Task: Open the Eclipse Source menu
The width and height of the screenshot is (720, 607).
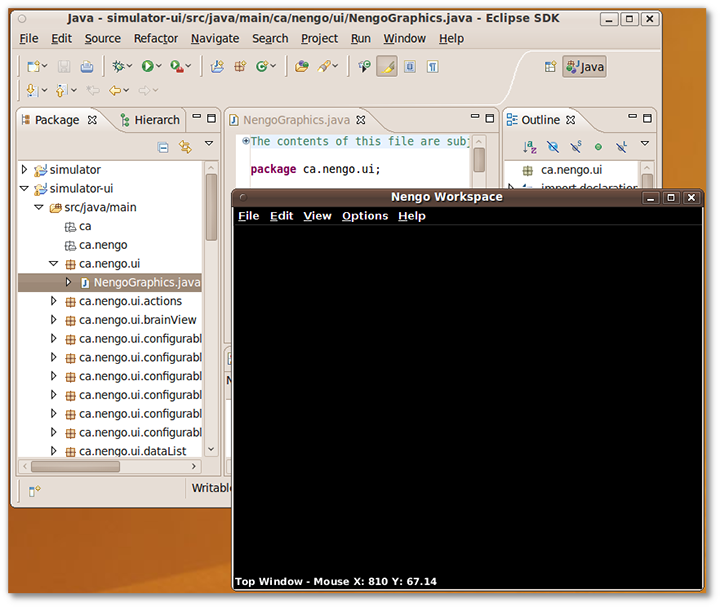Action: pos(102,39)
